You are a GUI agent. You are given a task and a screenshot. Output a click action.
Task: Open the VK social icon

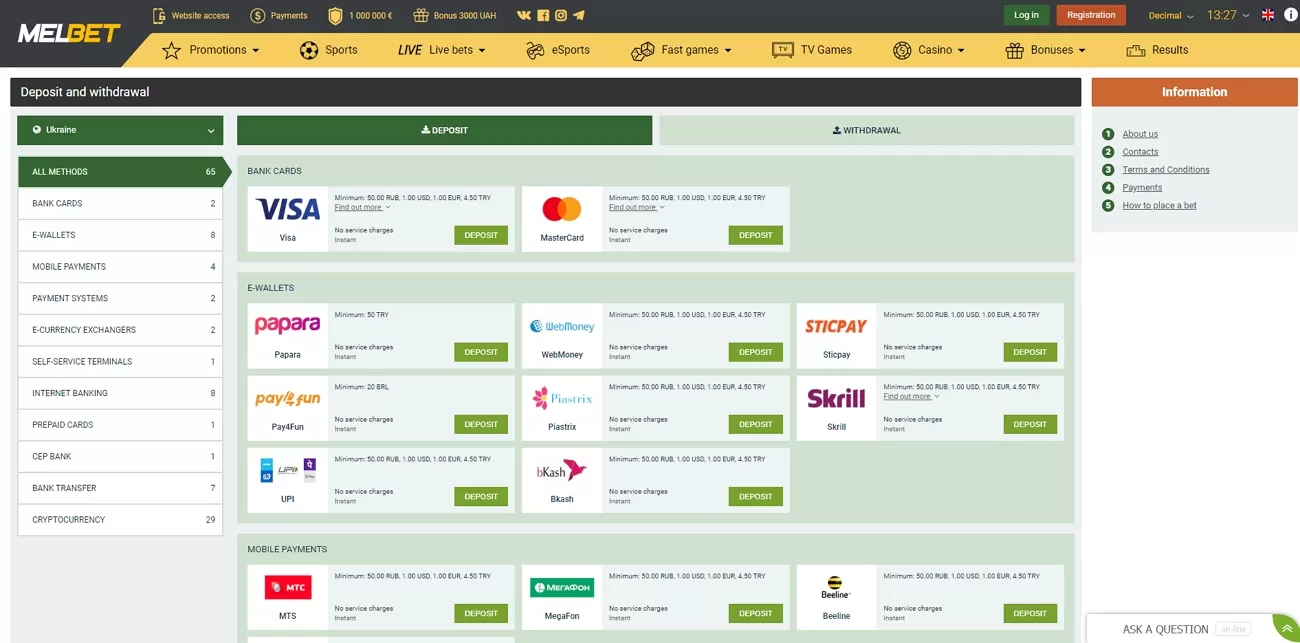point(524,15)
